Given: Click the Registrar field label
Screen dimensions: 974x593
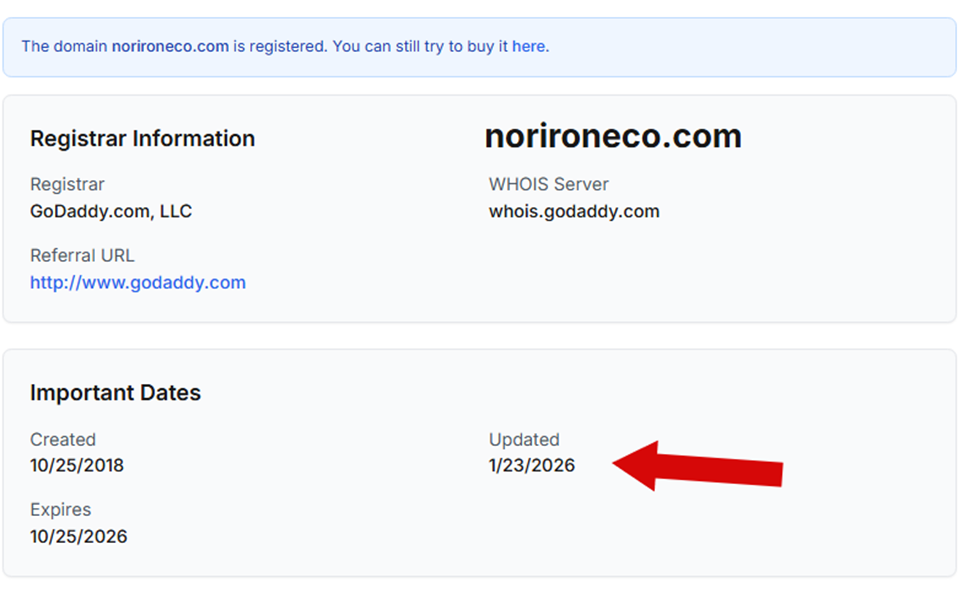Looking at the screenshot, I should pyautogui.click(x=66, y=184).
